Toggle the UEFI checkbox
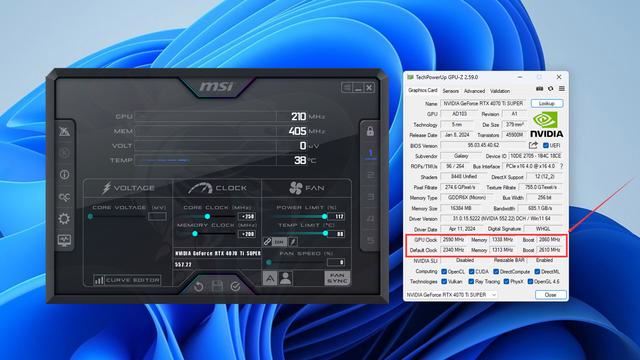 tap(546, 145)
